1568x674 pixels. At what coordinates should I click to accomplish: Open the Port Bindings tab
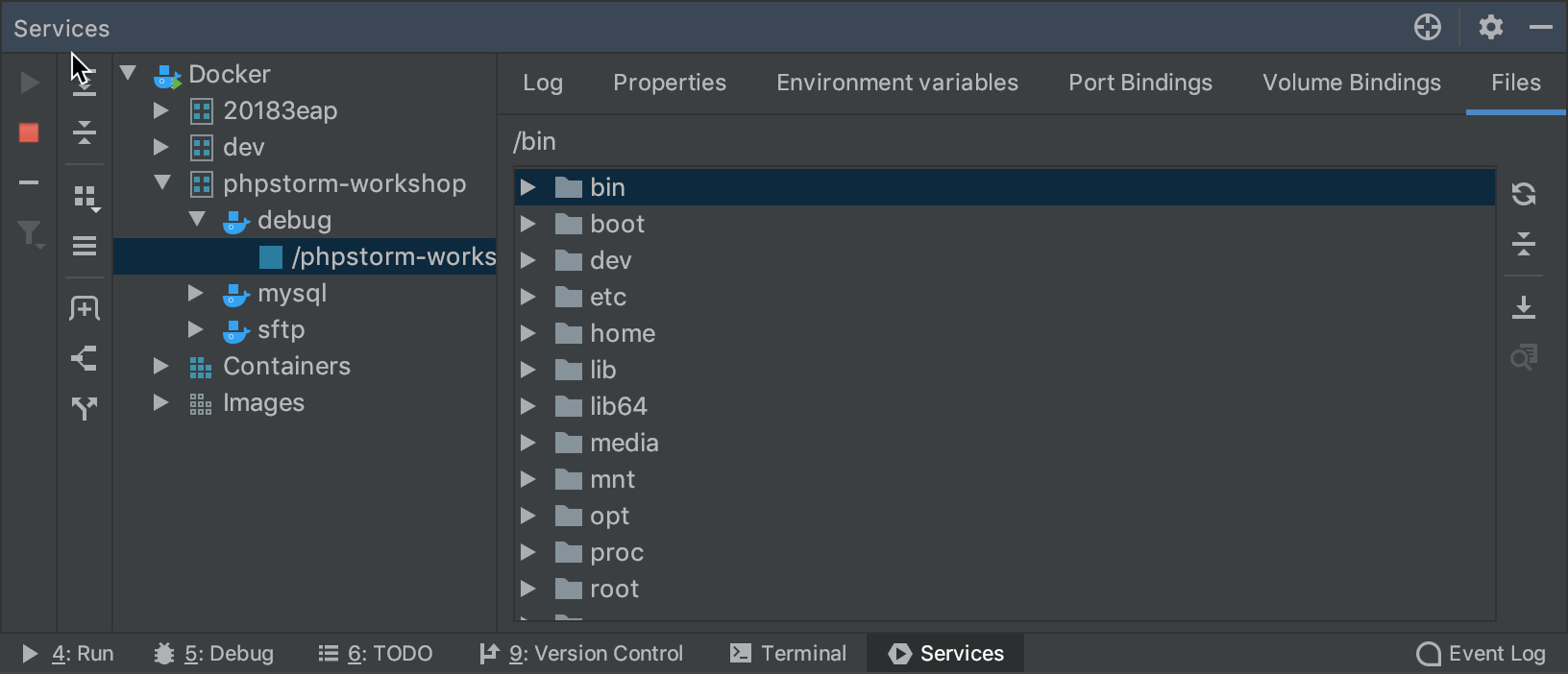(x=1140, y=83)
